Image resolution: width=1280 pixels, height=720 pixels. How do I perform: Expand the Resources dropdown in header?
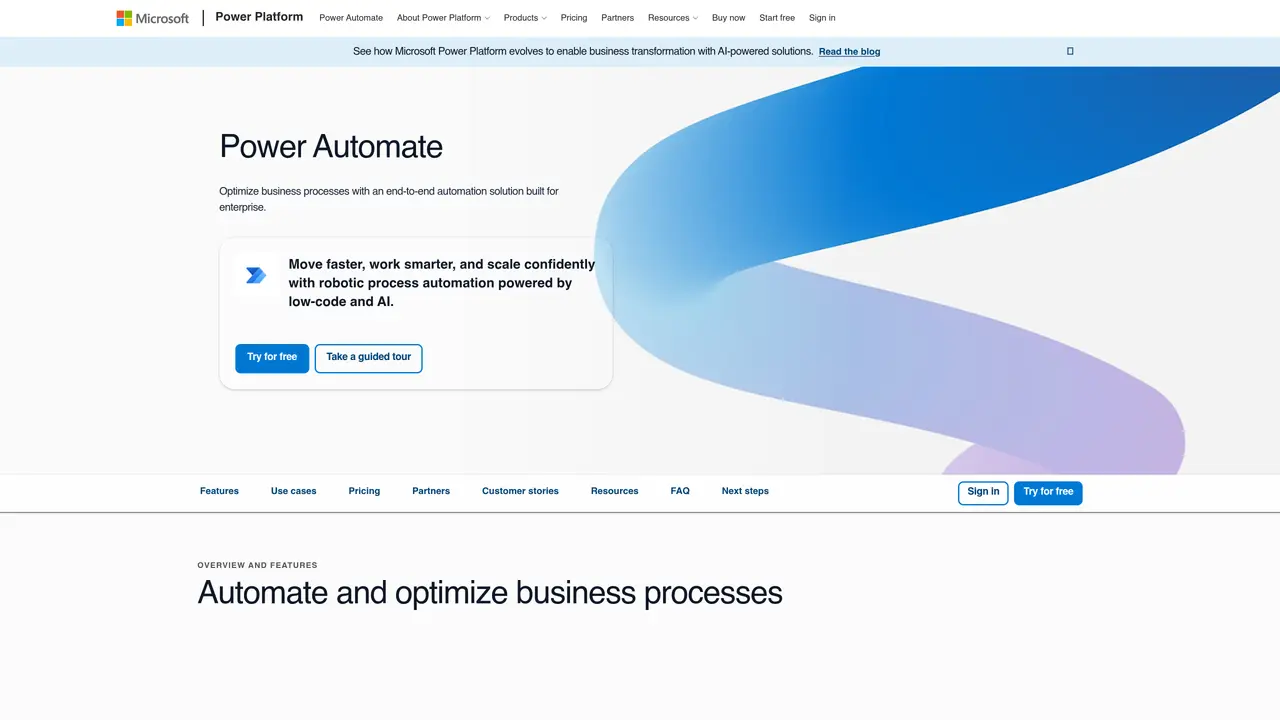tap(673, 18)
